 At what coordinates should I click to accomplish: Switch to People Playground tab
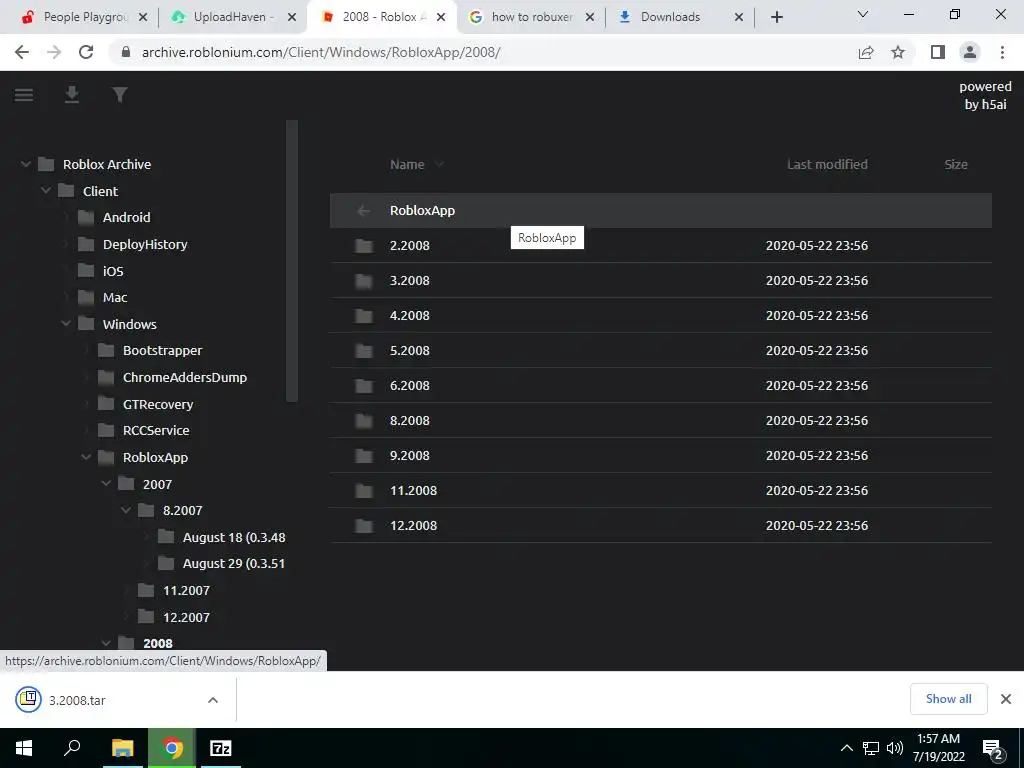85,17
